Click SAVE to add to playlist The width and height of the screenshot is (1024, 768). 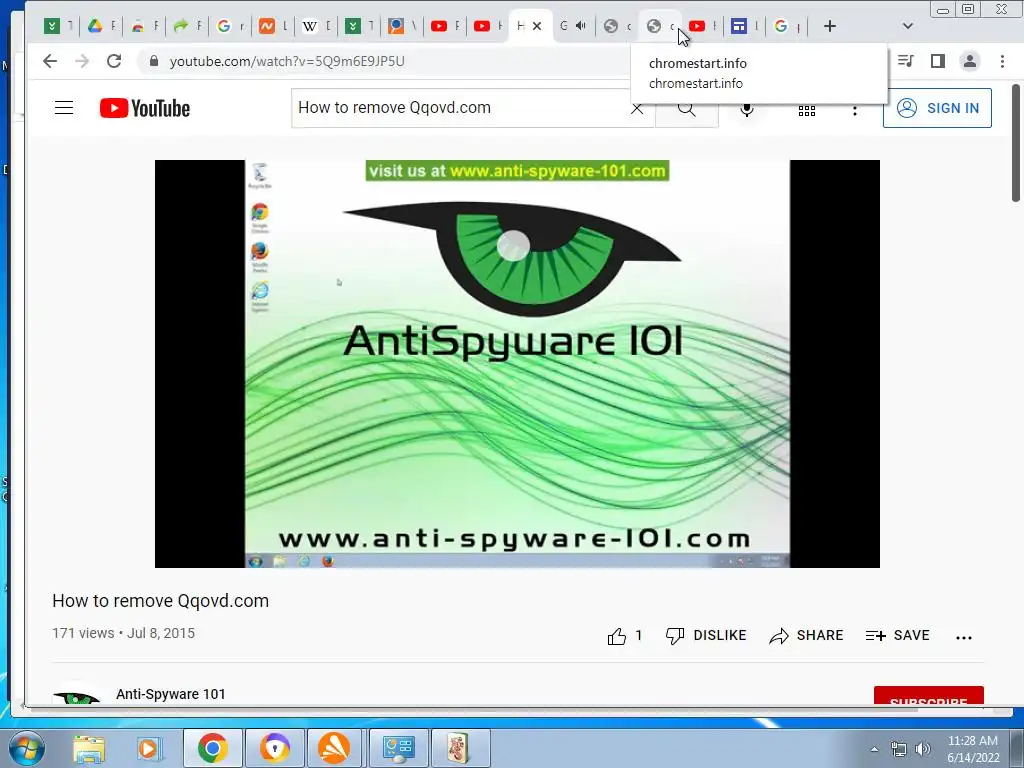click(897, 635)
